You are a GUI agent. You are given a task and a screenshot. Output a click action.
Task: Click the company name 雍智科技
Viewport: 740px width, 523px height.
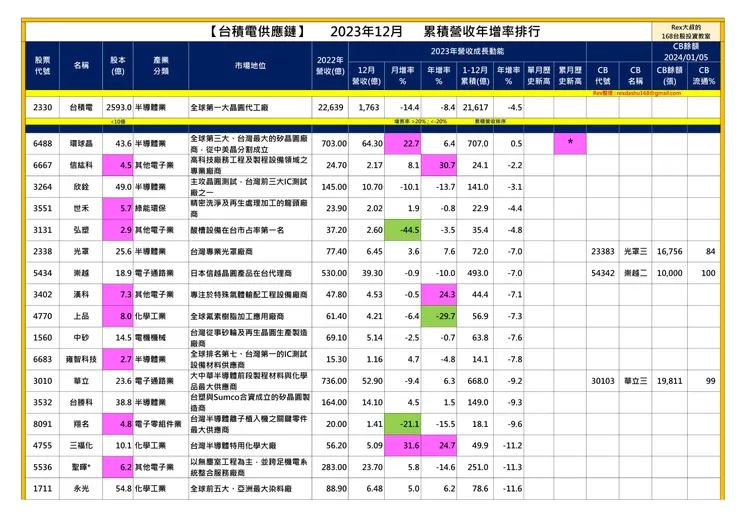point(81,359)
